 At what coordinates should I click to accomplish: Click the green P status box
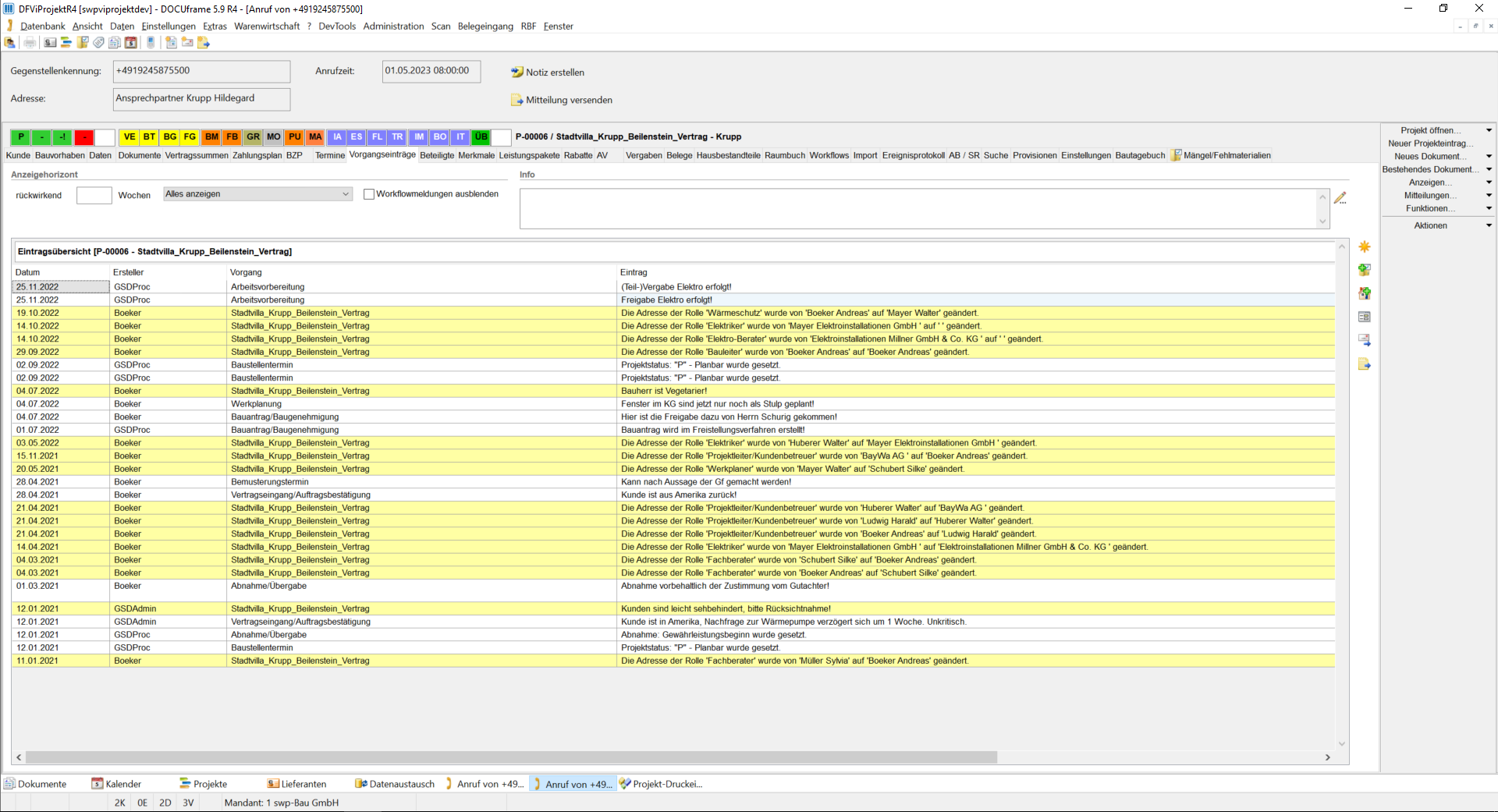pos(21,137)
